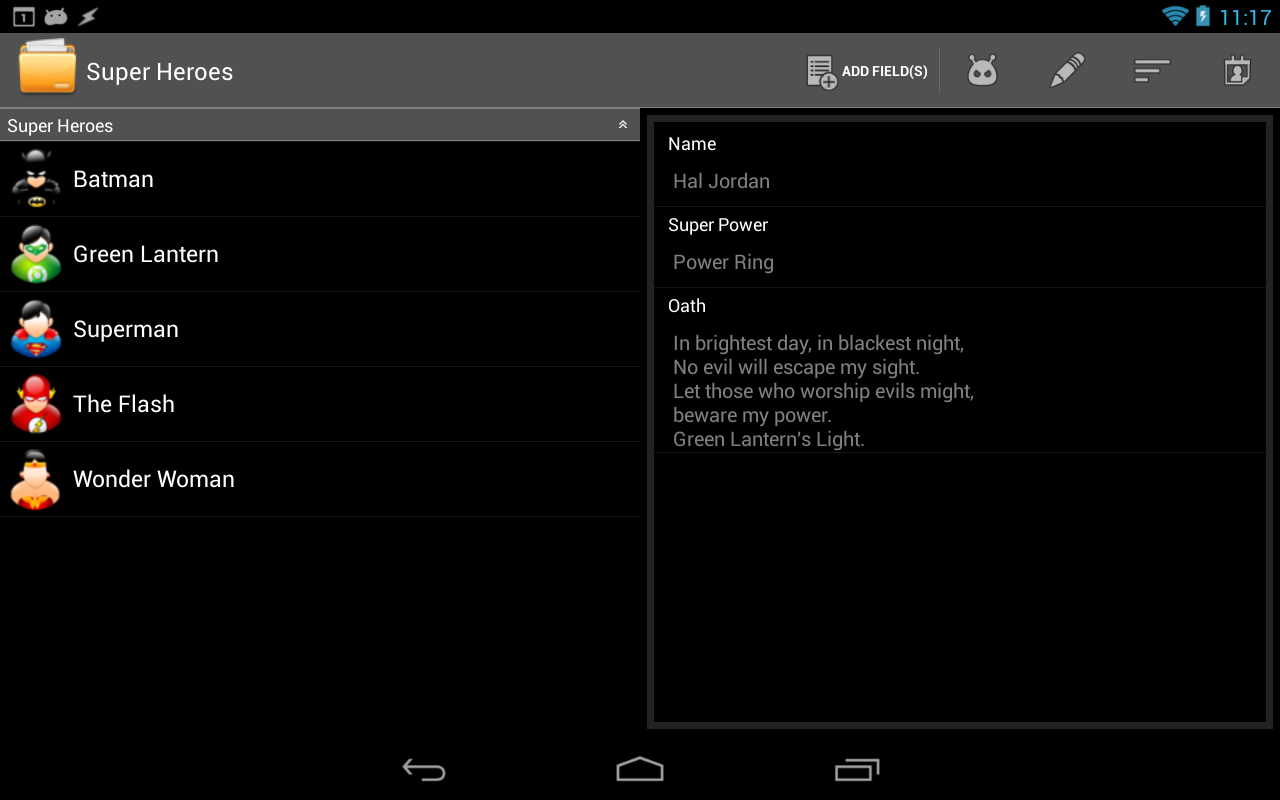Tap the Wonder Woman avatar thumbnail
Image resolution: width=1280 pixels, height=800 pixels.
(36, 479)
